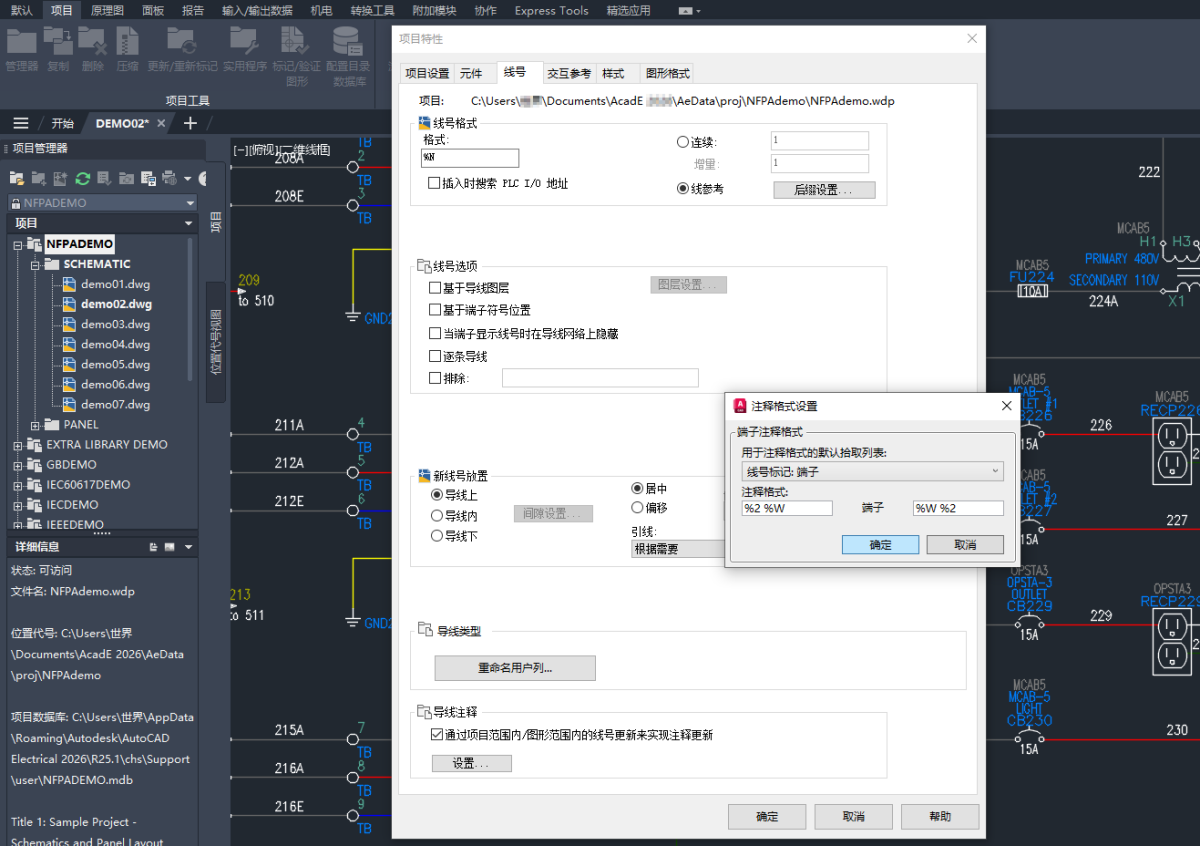
Task: Click the 后缀设置... button
Action: [824, 190]
